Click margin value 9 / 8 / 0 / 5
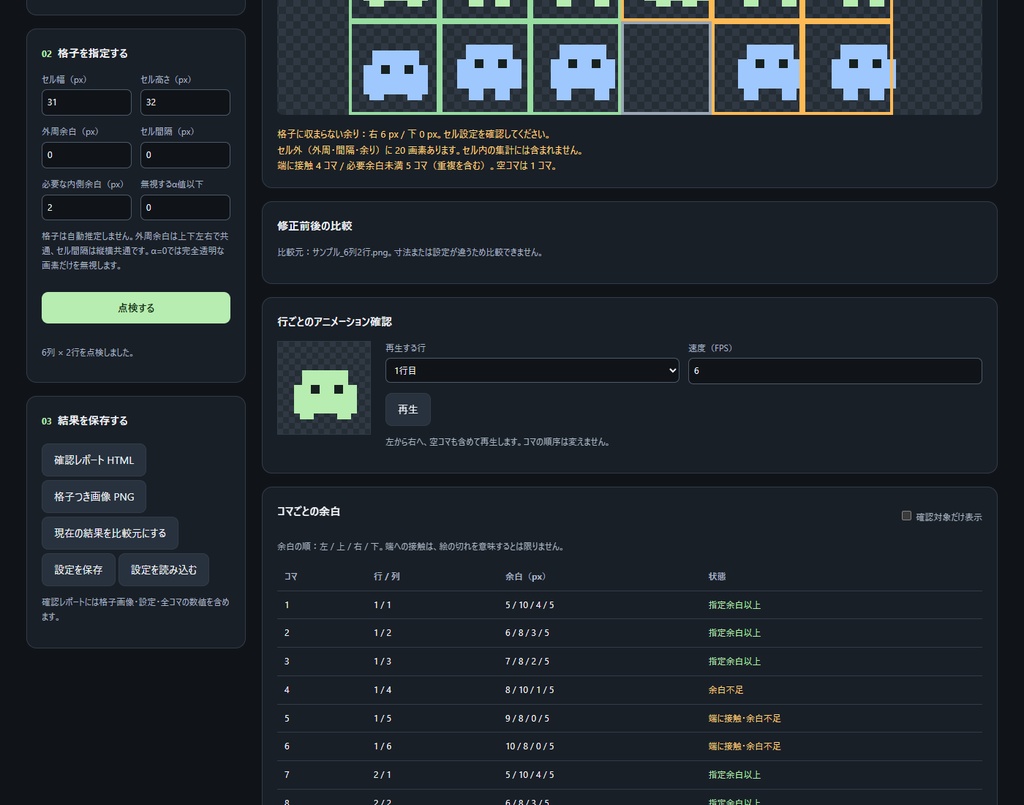The width and height of the screenshot is (1024, 805). (527, 718)
